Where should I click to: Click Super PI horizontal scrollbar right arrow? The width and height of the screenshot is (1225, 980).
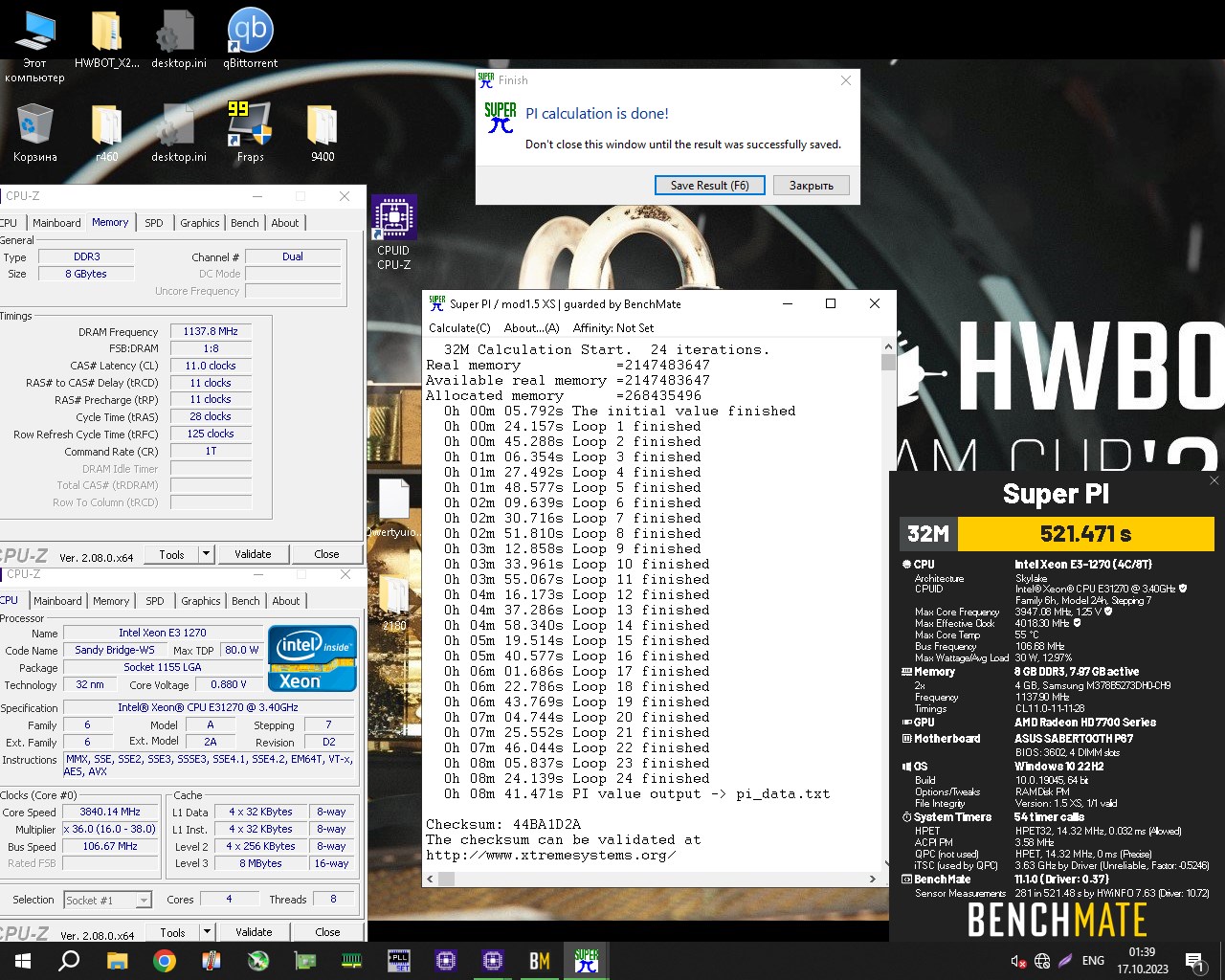(872, 879)
